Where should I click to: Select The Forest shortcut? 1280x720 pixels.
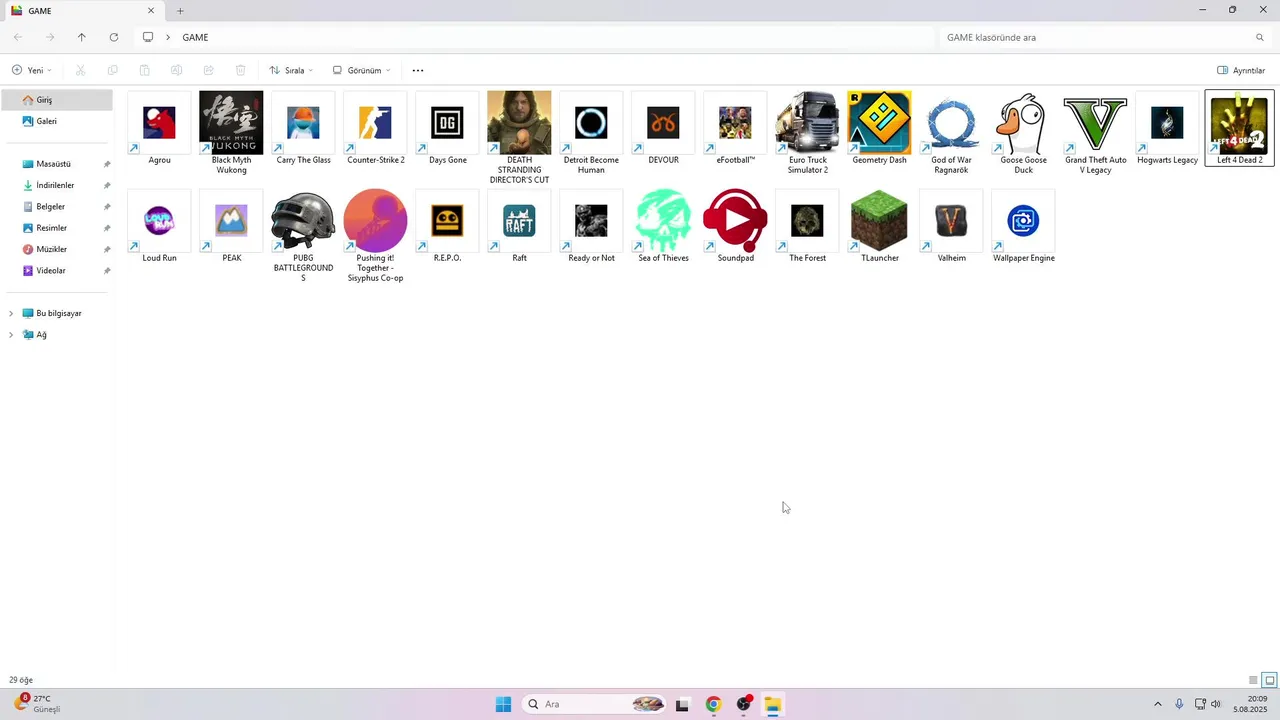pyautogui.click(x=807, y=226)
